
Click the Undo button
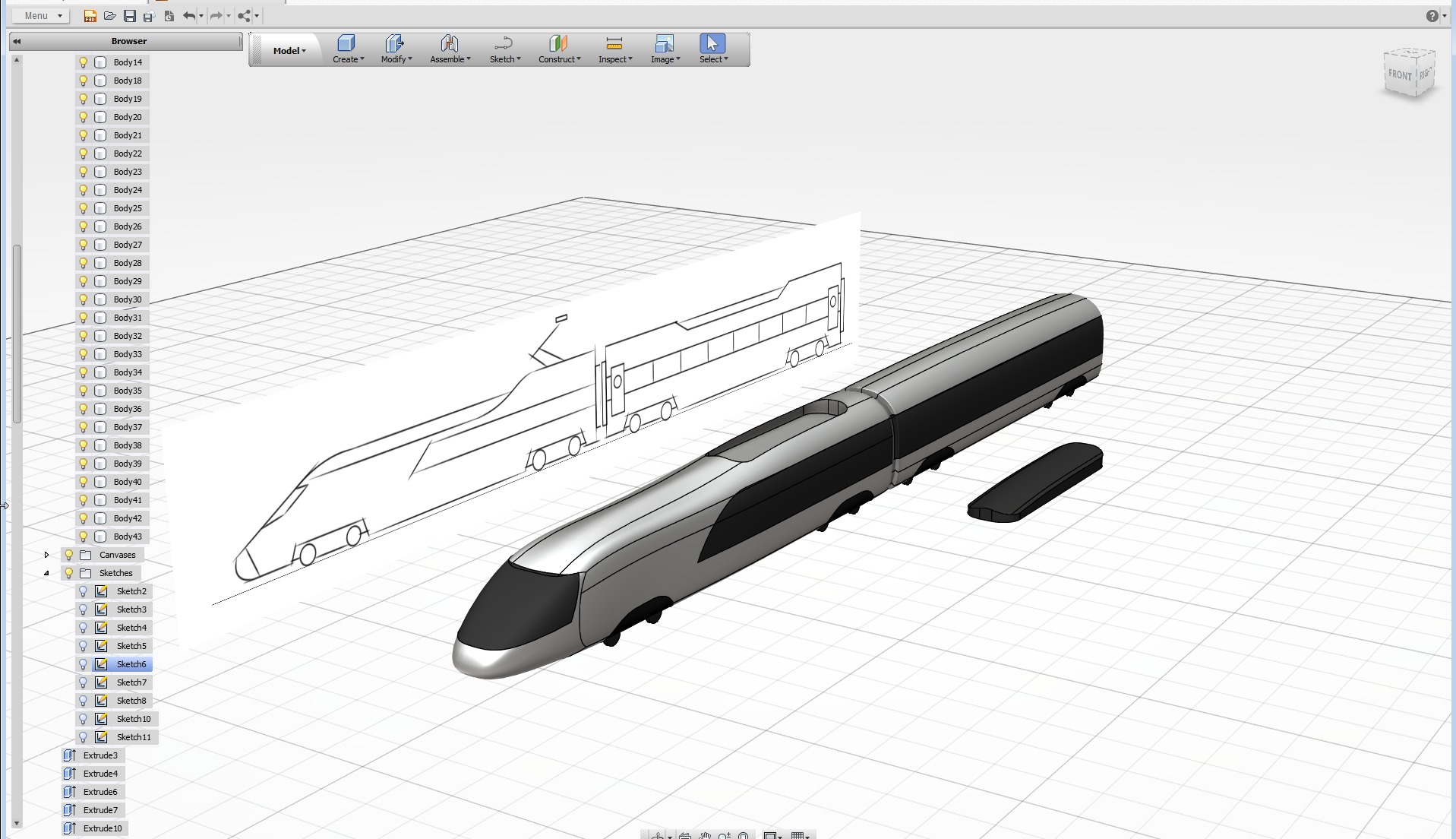[x=189, y=15]
